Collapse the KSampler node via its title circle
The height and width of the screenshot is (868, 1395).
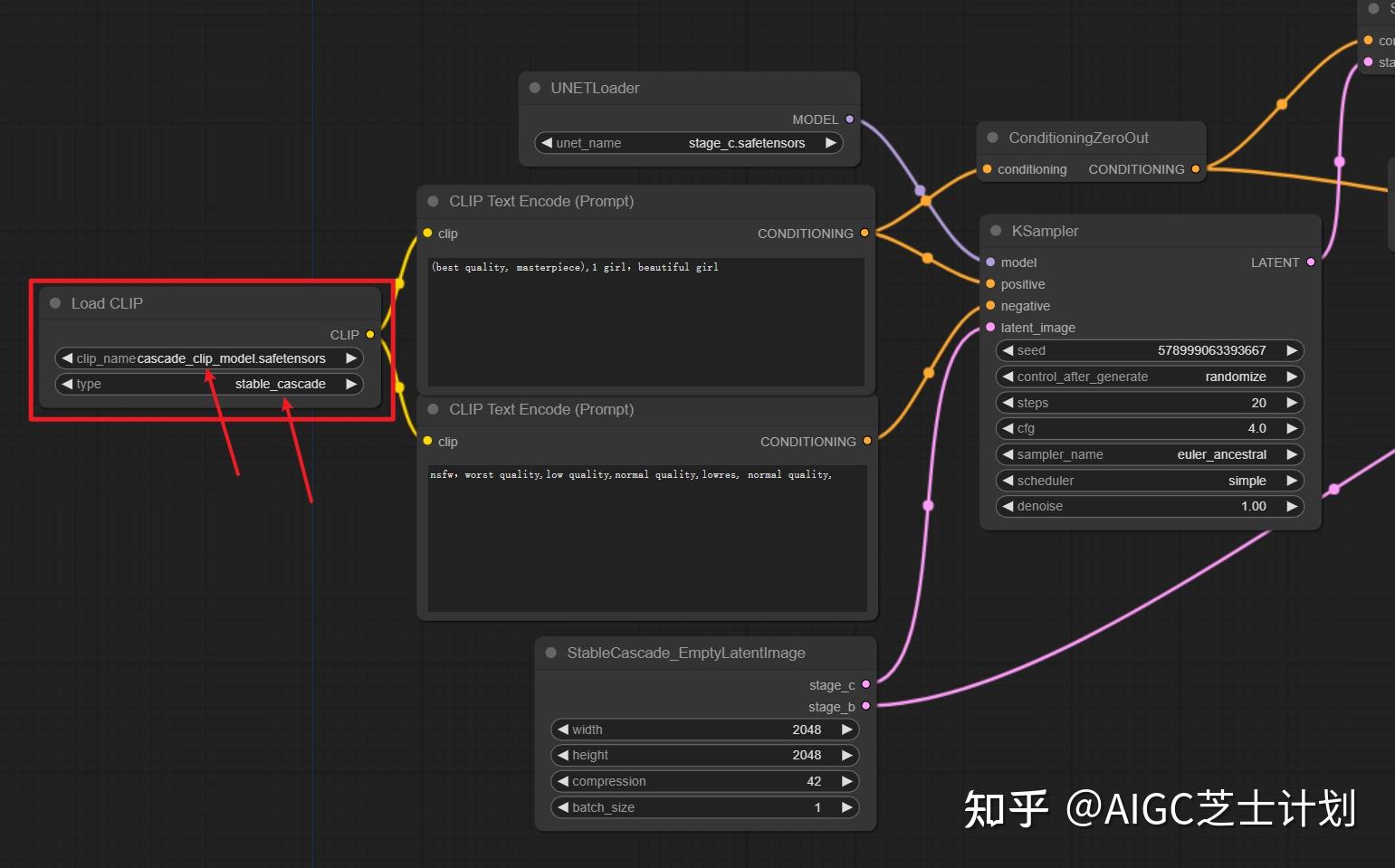tap(995, 231)
